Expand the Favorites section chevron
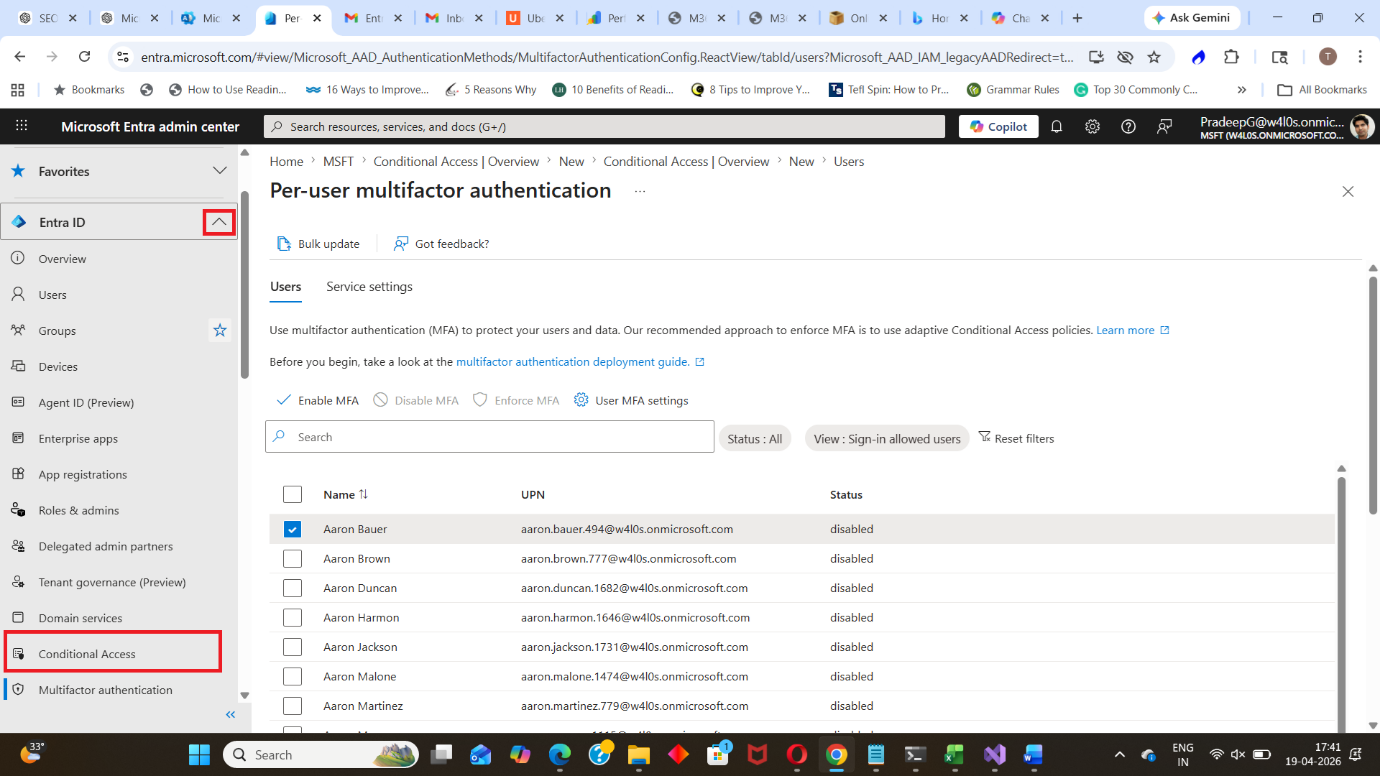 click(x=219, y=171)
